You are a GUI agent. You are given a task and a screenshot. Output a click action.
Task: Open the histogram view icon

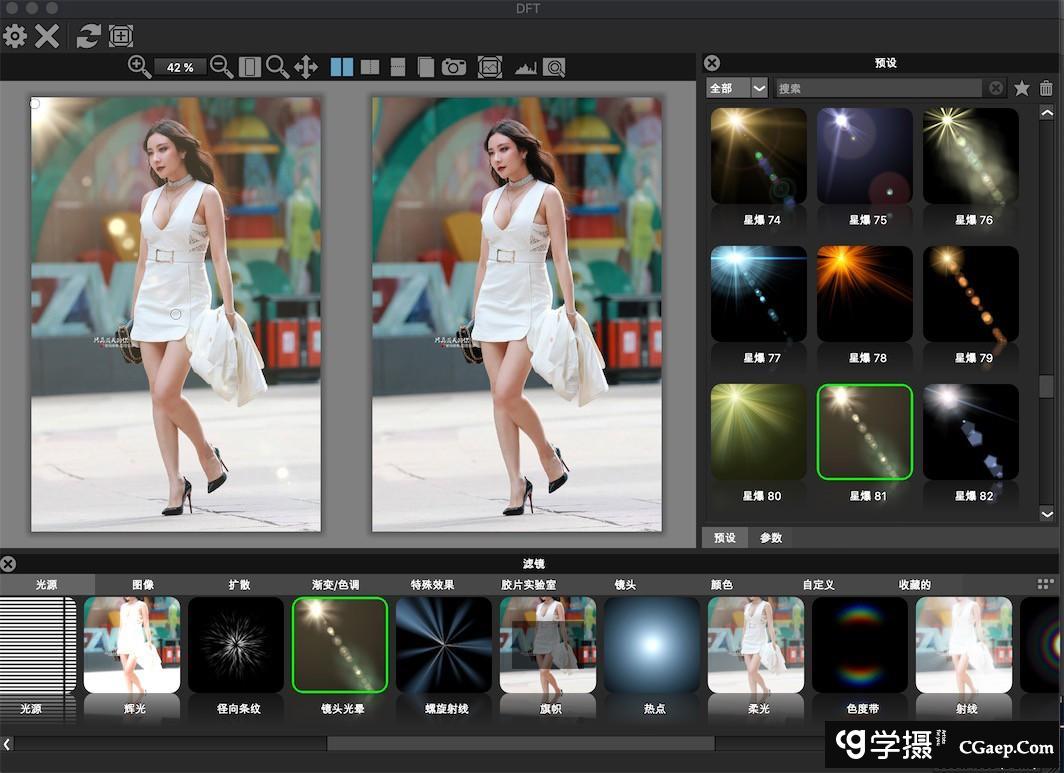coord(525,67)
